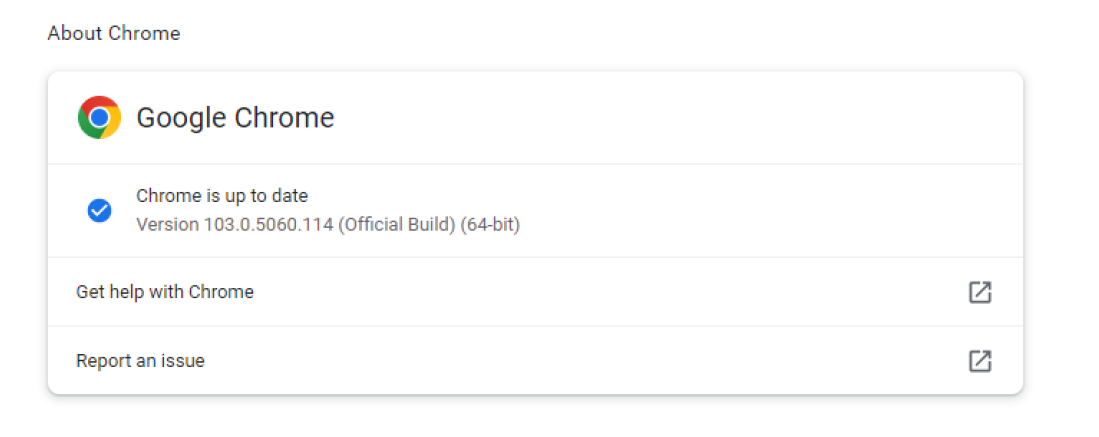Click the "(Official Build)" label
This screenshot has width=1099, height=437.
click(x=396, y=224)
